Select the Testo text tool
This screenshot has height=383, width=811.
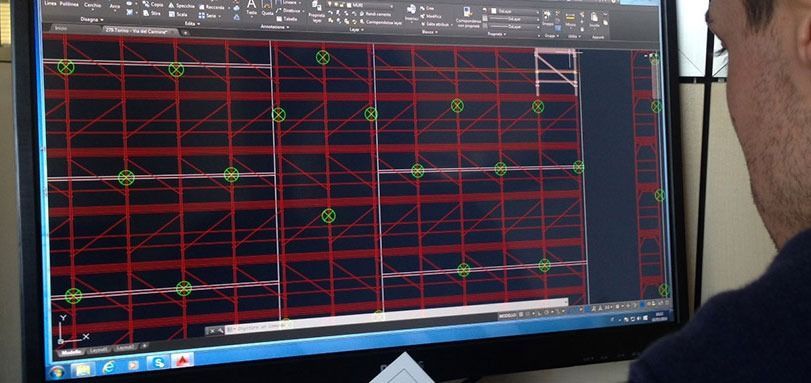(251, 9)
